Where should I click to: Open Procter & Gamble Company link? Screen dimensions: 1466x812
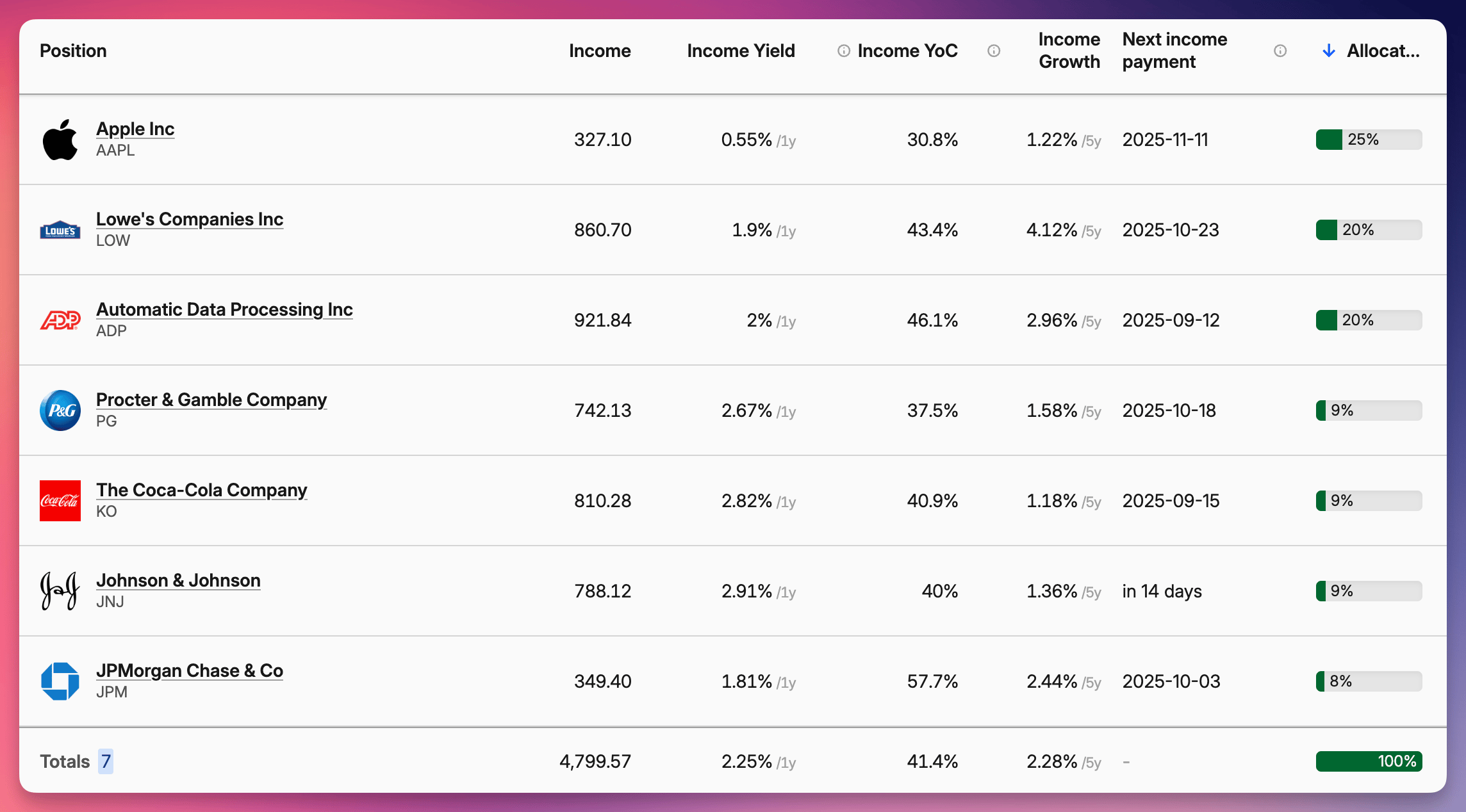[x=211, y=400]
